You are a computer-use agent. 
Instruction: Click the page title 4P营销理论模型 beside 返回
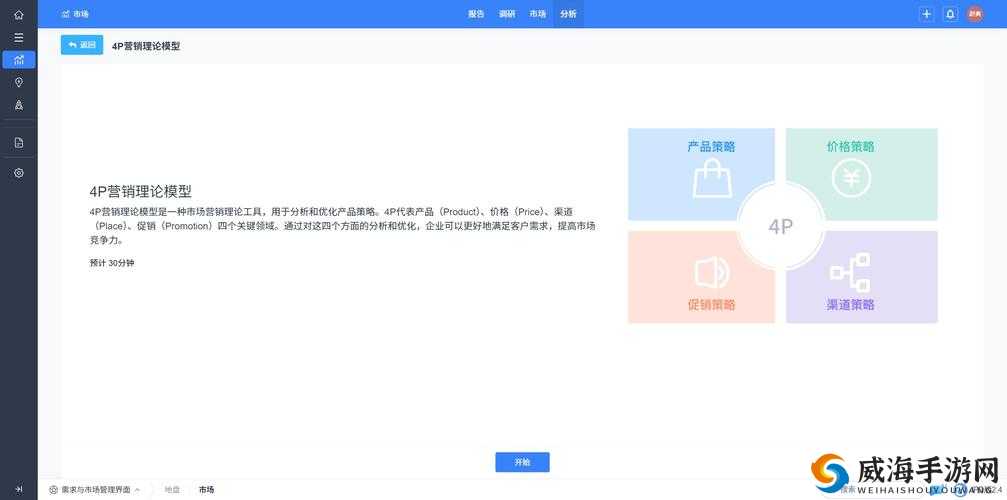[x=146, y=46]
